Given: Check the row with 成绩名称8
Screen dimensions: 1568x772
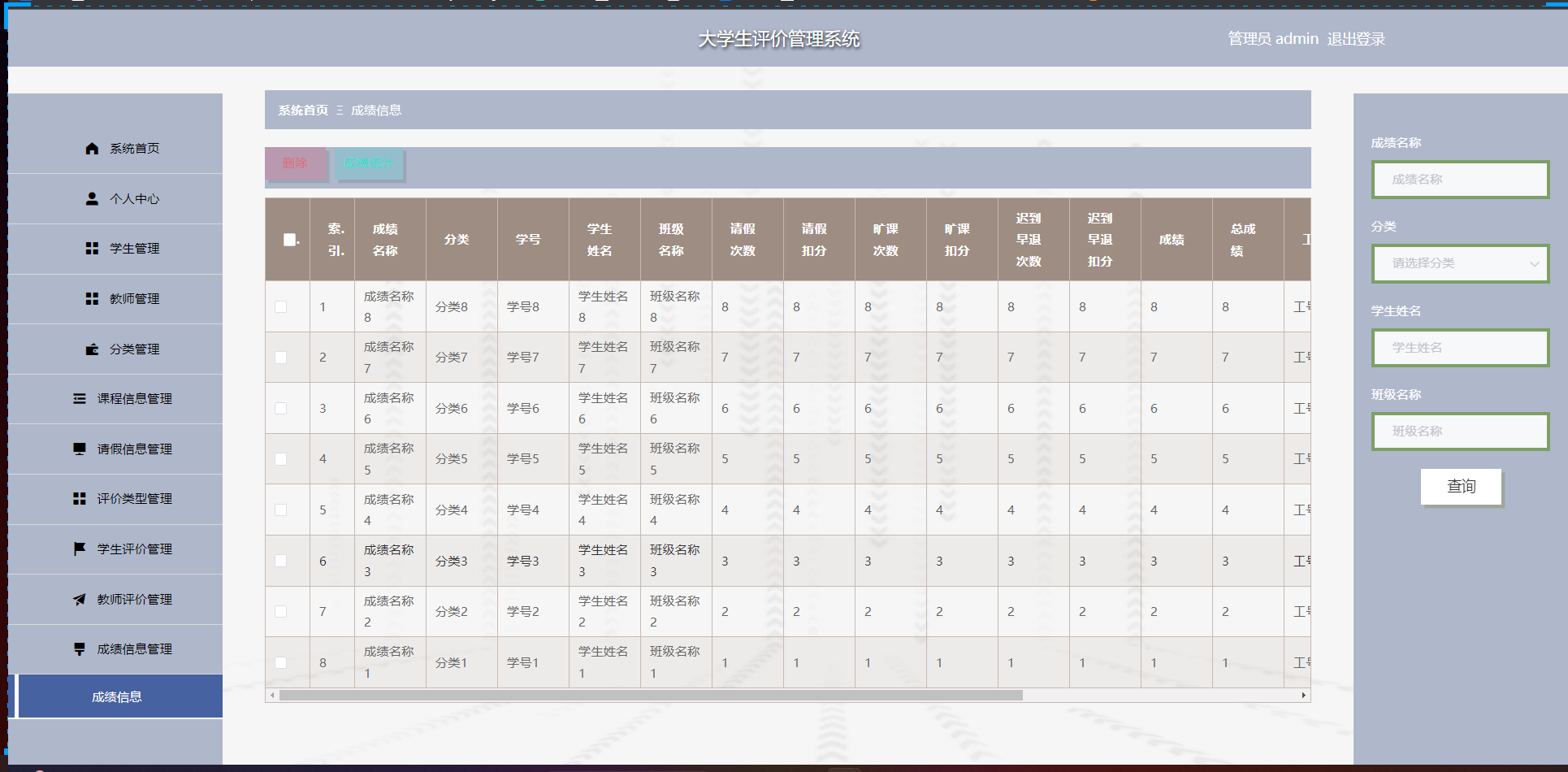Looking at the screenshot, I should click(x=280, y=307).
